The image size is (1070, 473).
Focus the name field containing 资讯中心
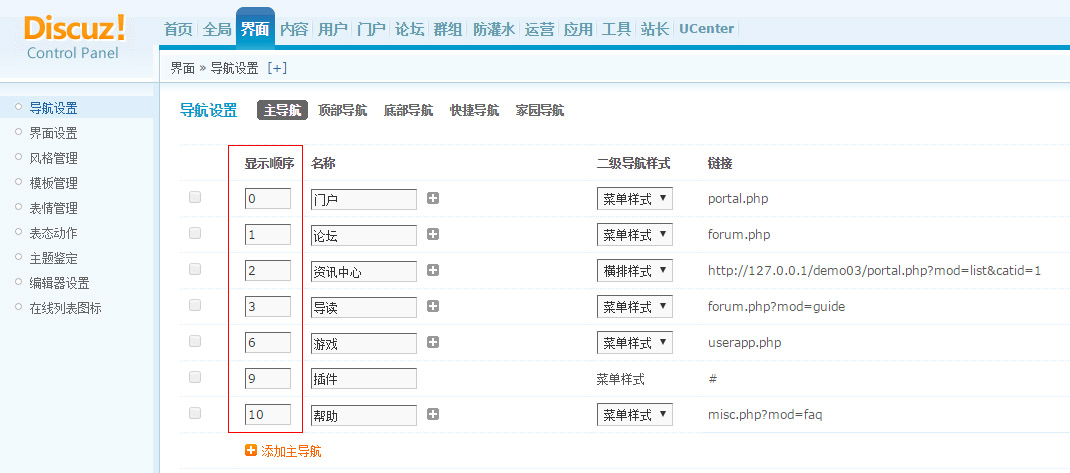coord(364,271)
